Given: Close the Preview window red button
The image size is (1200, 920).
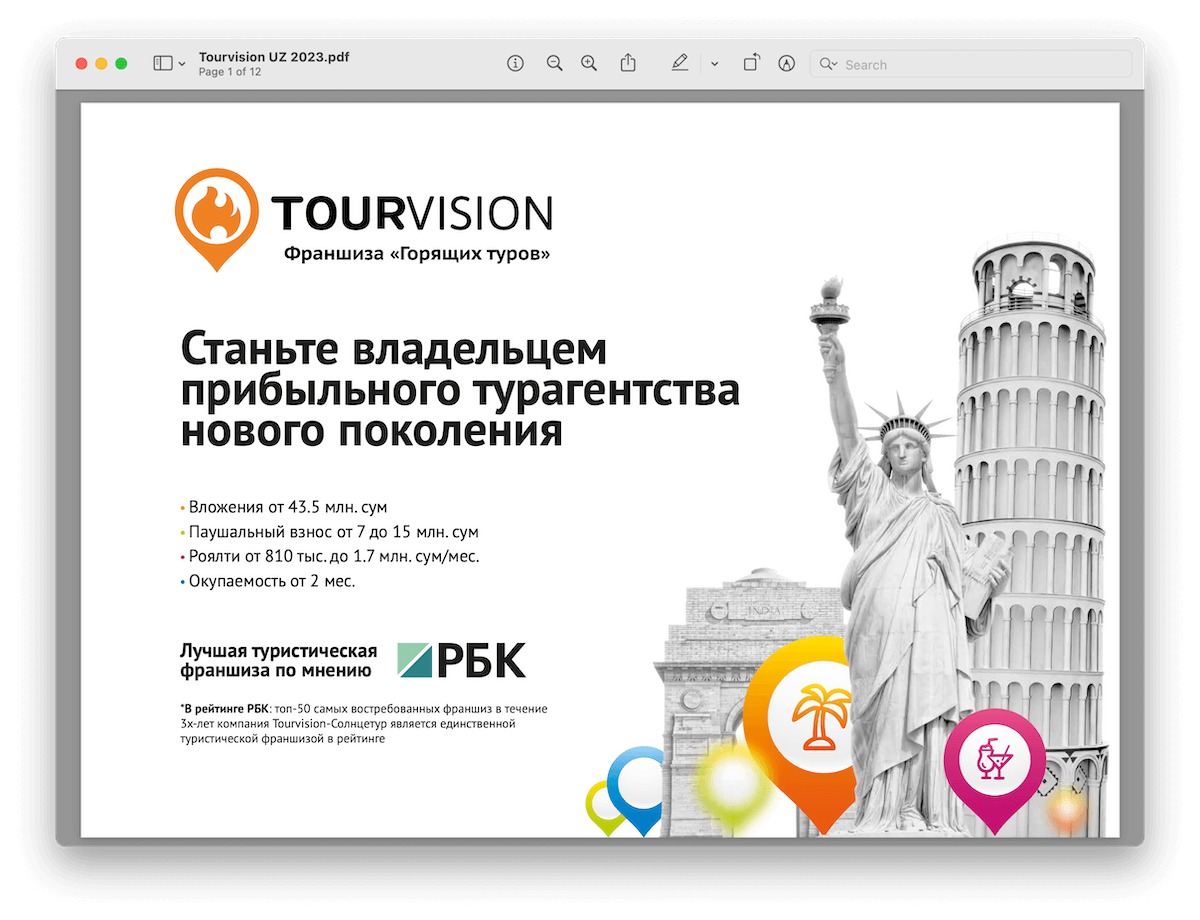Looking at the screenshot, I should 82,64.
